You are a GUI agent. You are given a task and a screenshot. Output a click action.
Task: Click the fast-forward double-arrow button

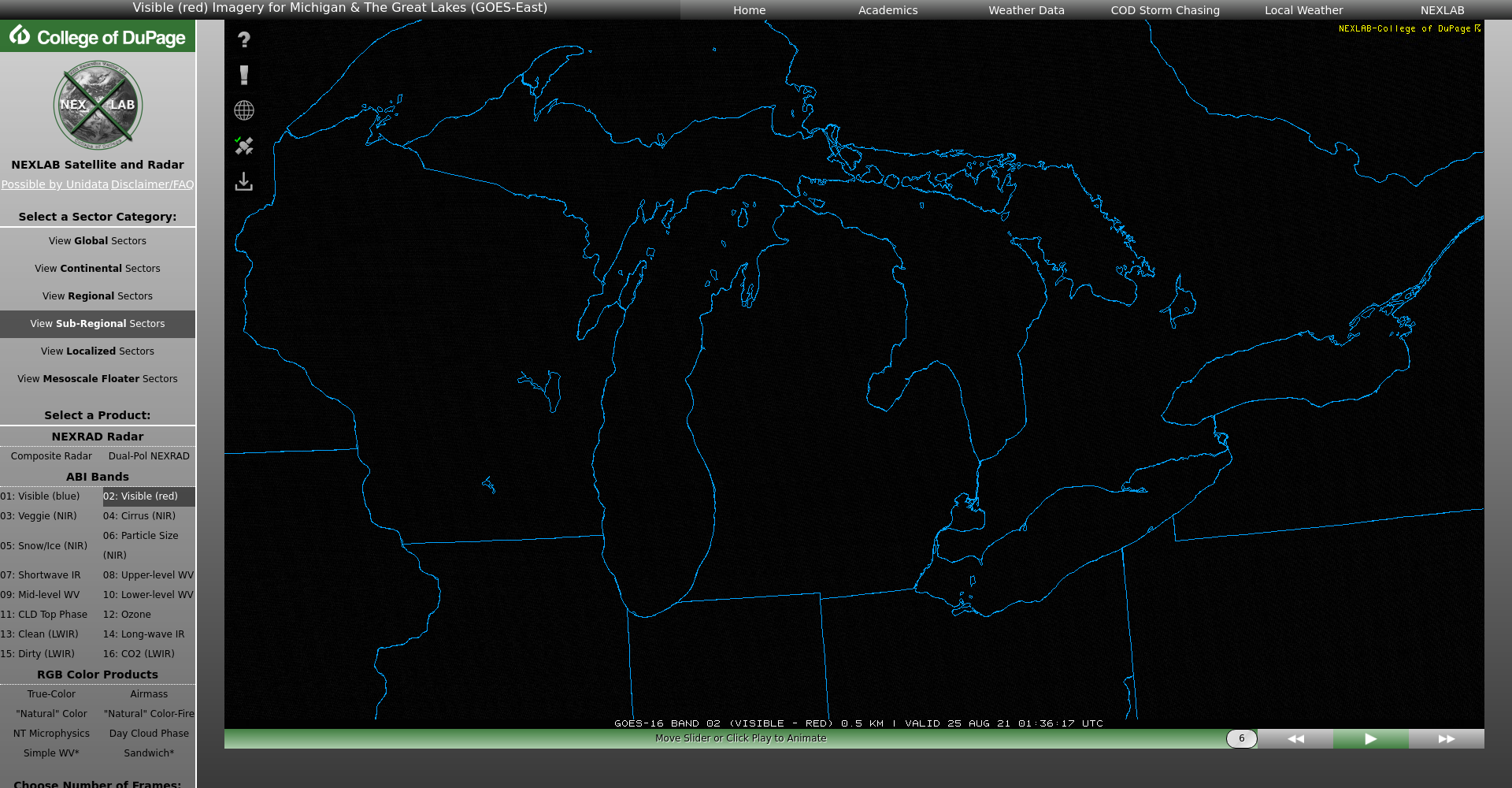1447,739
